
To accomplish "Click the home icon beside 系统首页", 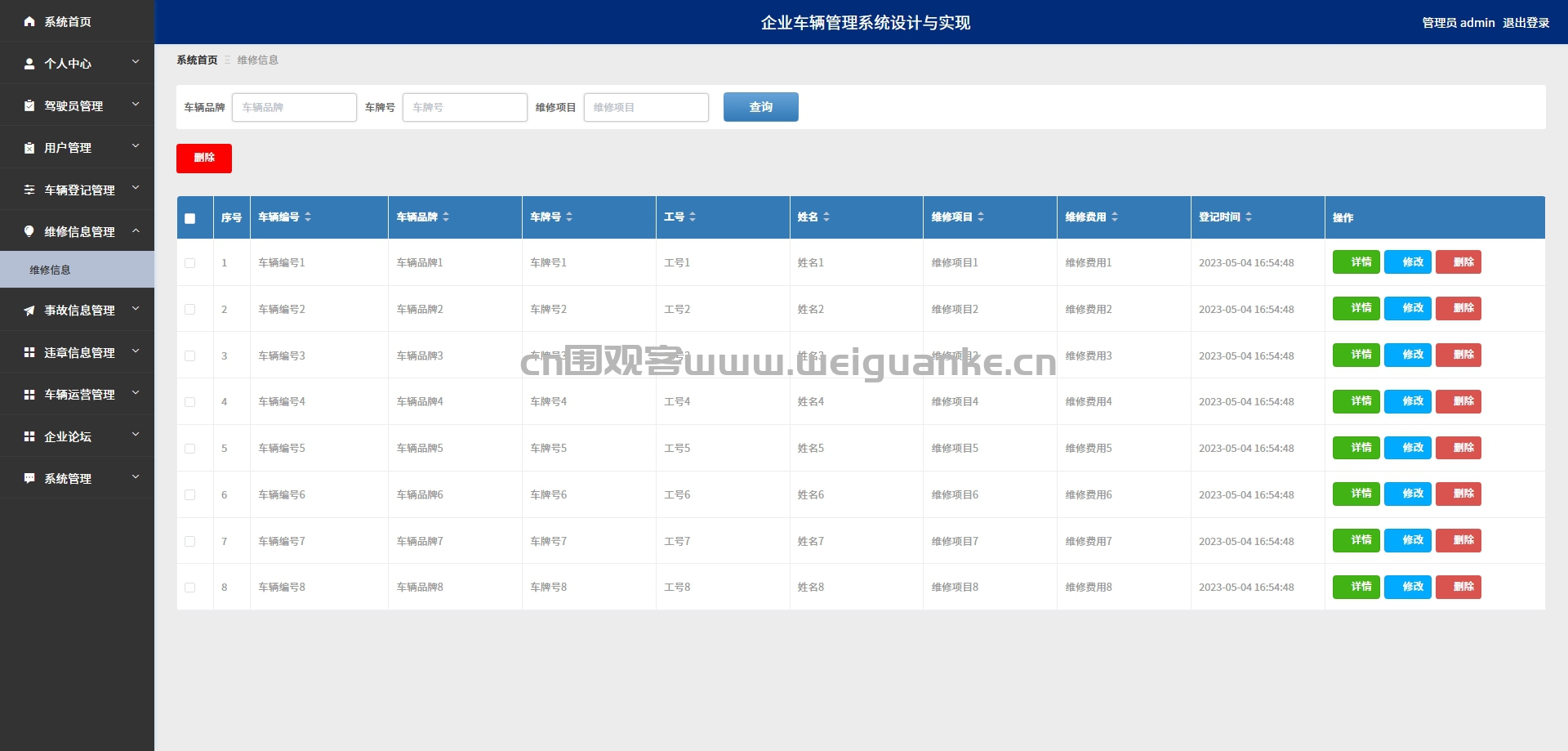I will 29,21.
